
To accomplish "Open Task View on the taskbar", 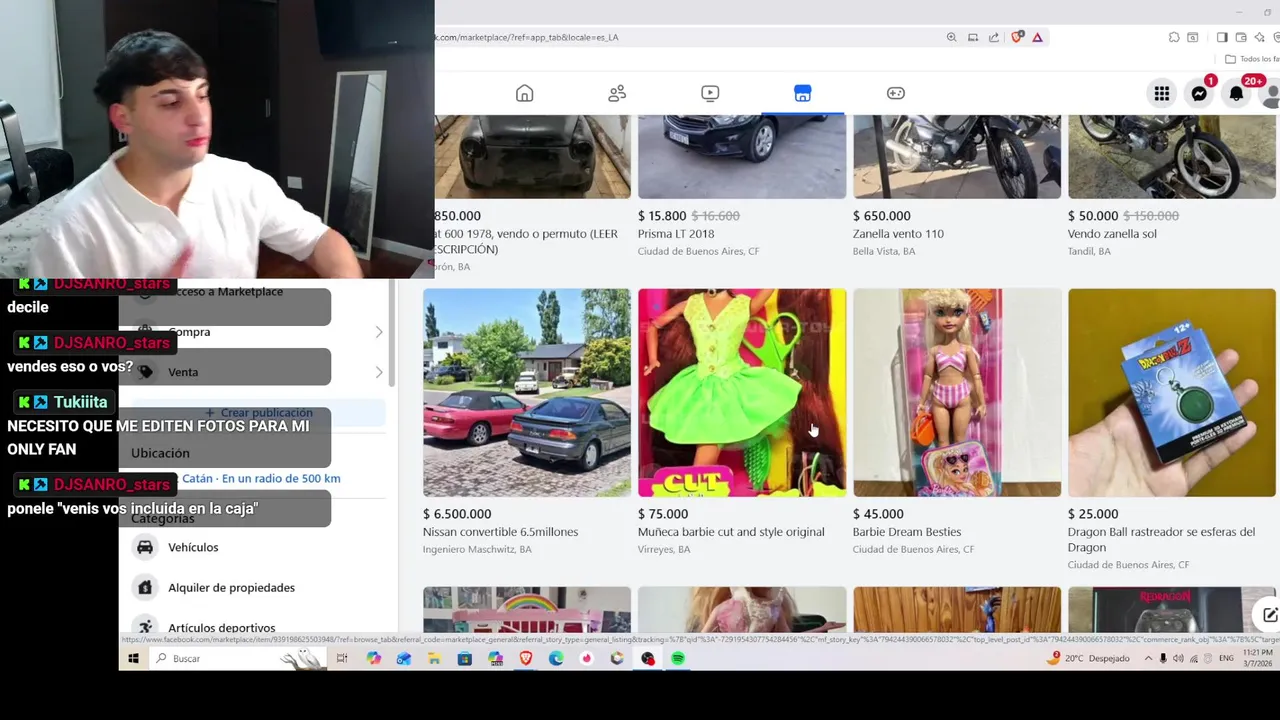I will tap(342, 658).
